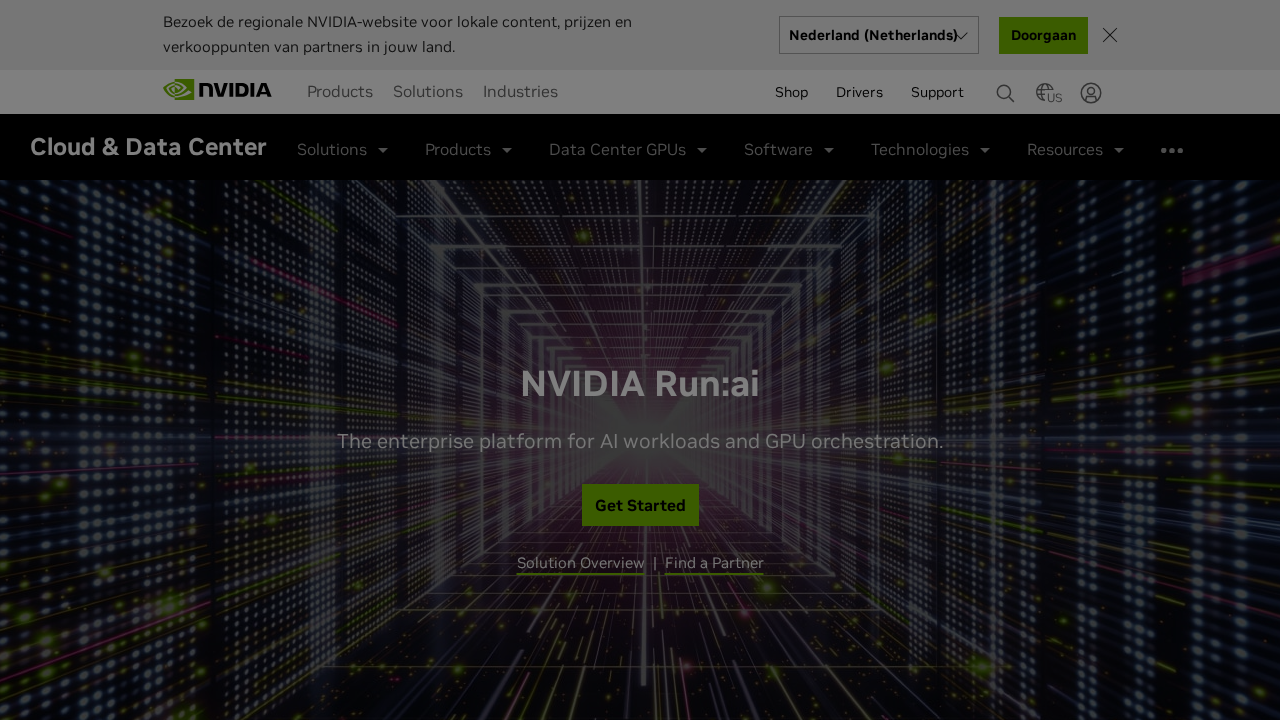The height and width of the screenshot is (720, 1280).
Task: Open the user account sign-in icon
Action: [1089, 92]
